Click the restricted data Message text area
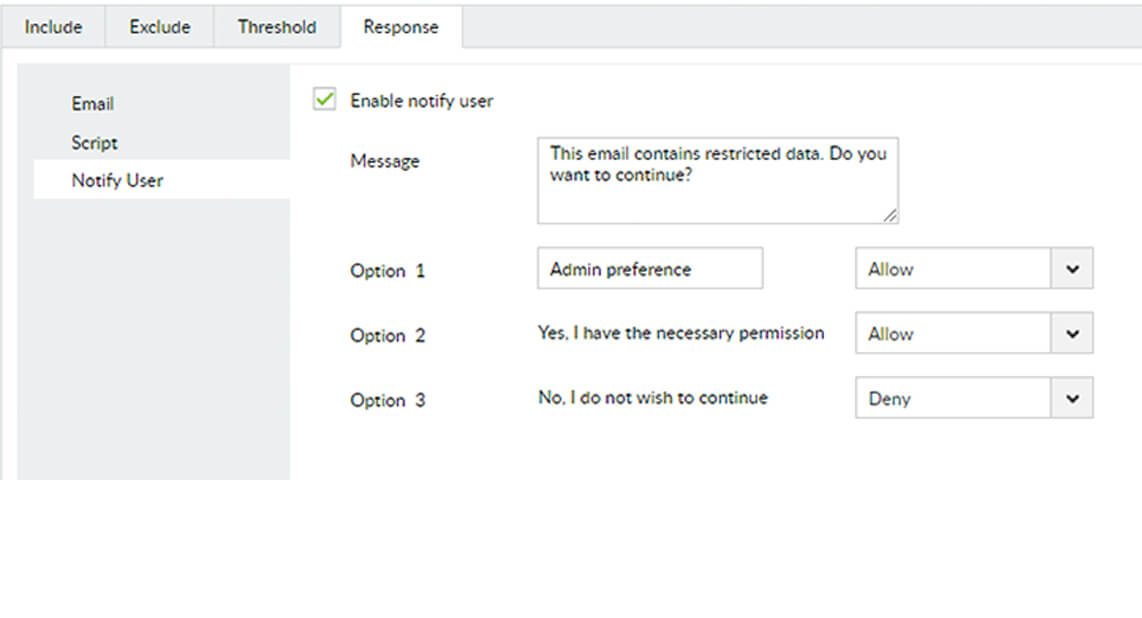The image size is (1142, 618). [717, 180]
